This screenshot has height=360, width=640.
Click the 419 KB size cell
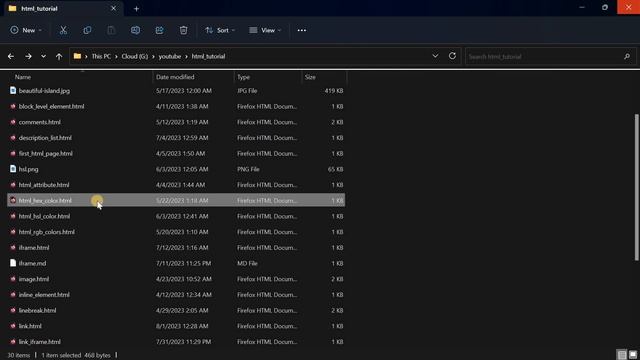333,91
